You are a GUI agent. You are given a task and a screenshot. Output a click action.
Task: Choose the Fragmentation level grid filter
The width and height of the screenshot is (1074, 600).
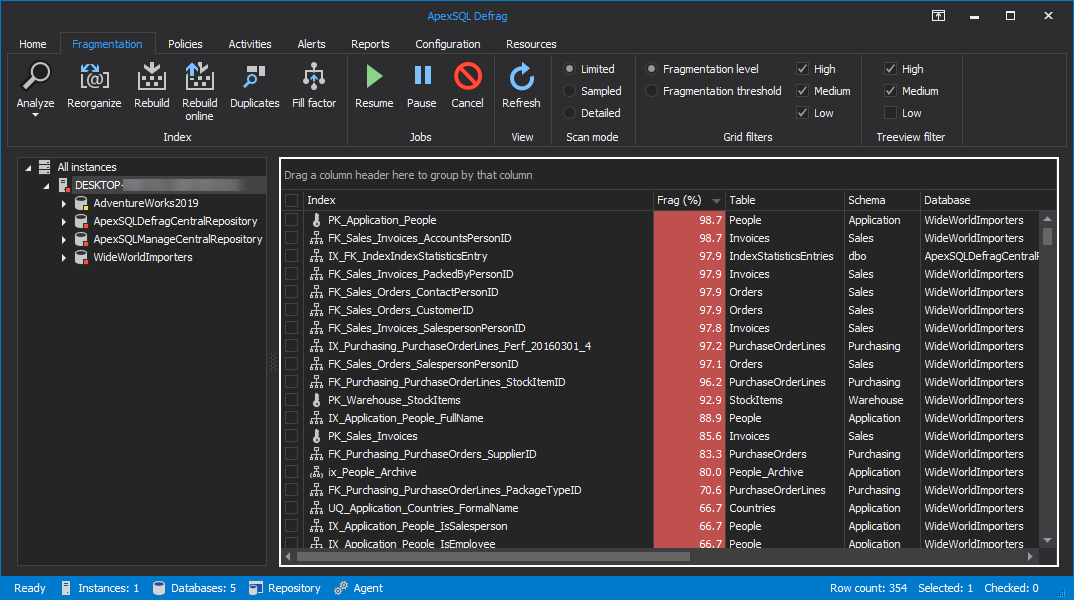click(x=651, y=68)
